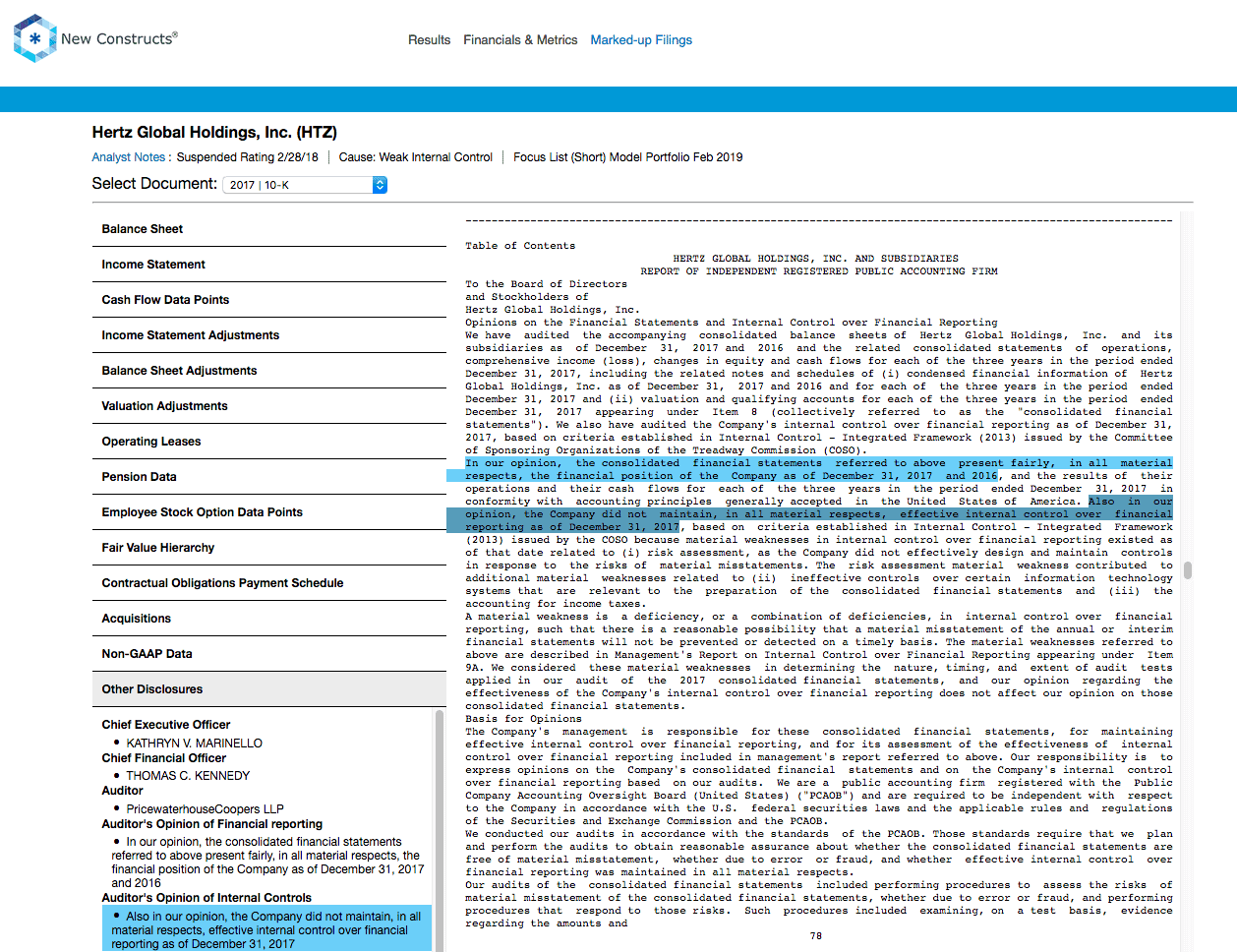Open the Results menu
This screenshot has height=952, width=1237.
tap(429, 40)
